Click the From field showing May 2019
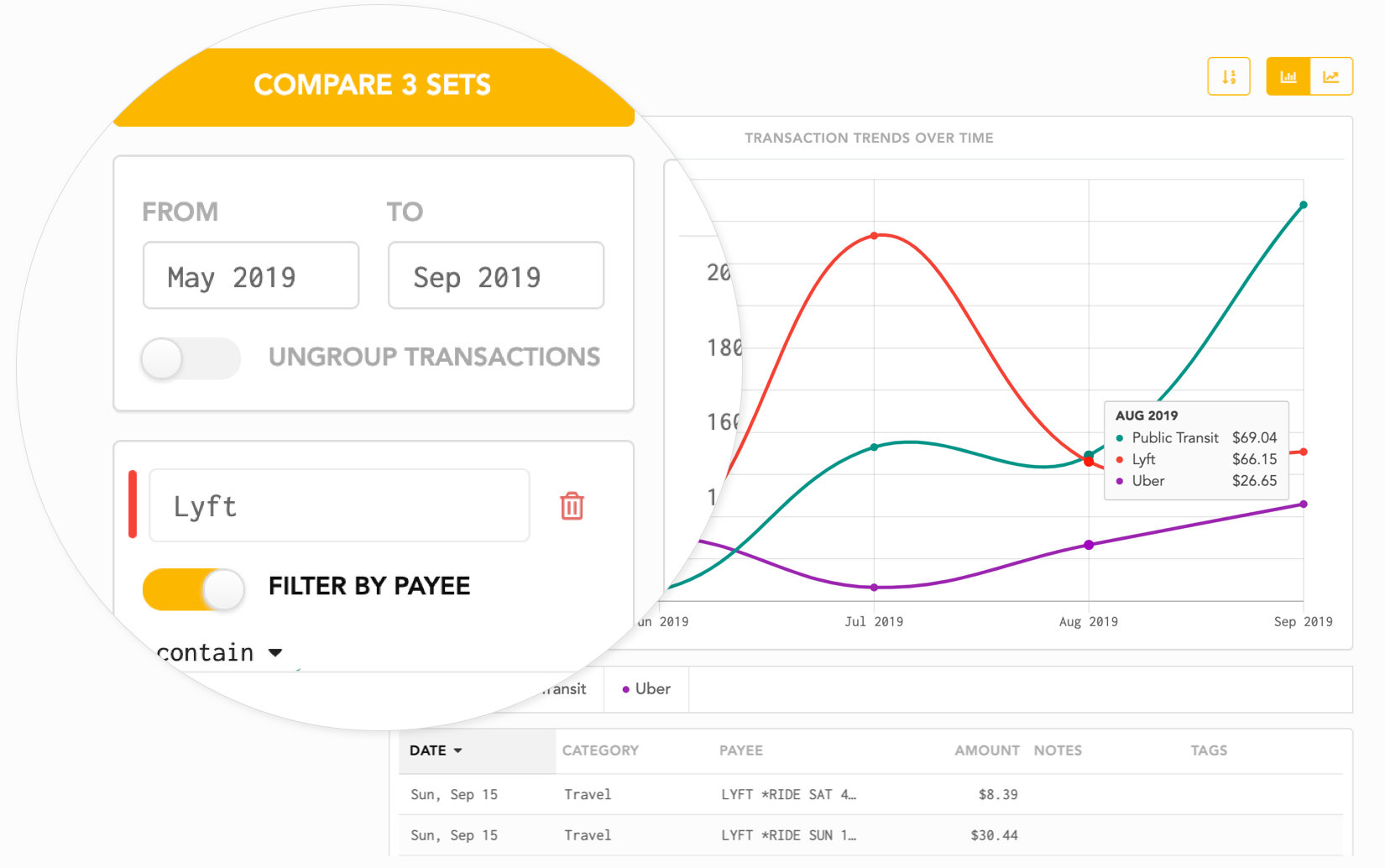 tap(251, 275)
